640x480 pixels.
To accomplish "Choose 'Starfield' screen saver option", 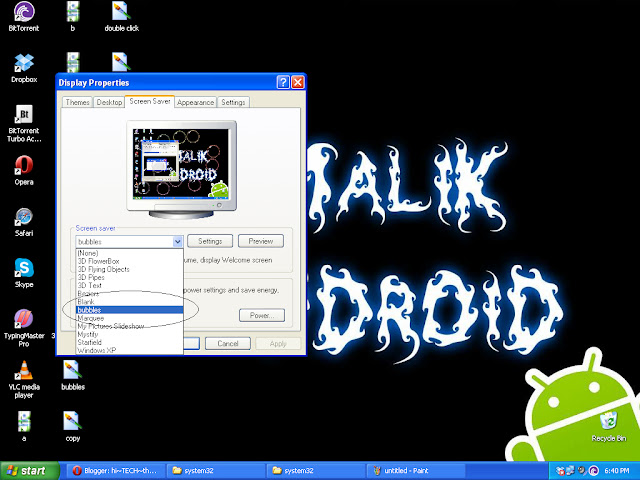I will pyautogui.click(x=129, y=342).
